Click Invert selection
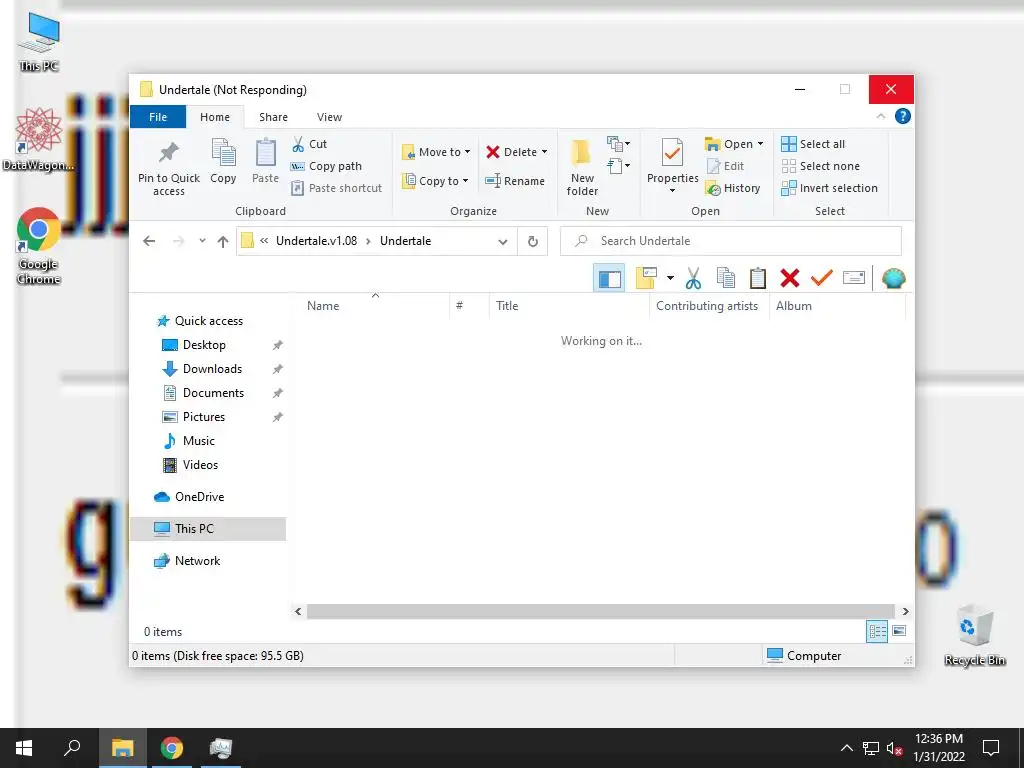Image resolution: width=1024 pixels, height=768 pixels. (829, 188)
